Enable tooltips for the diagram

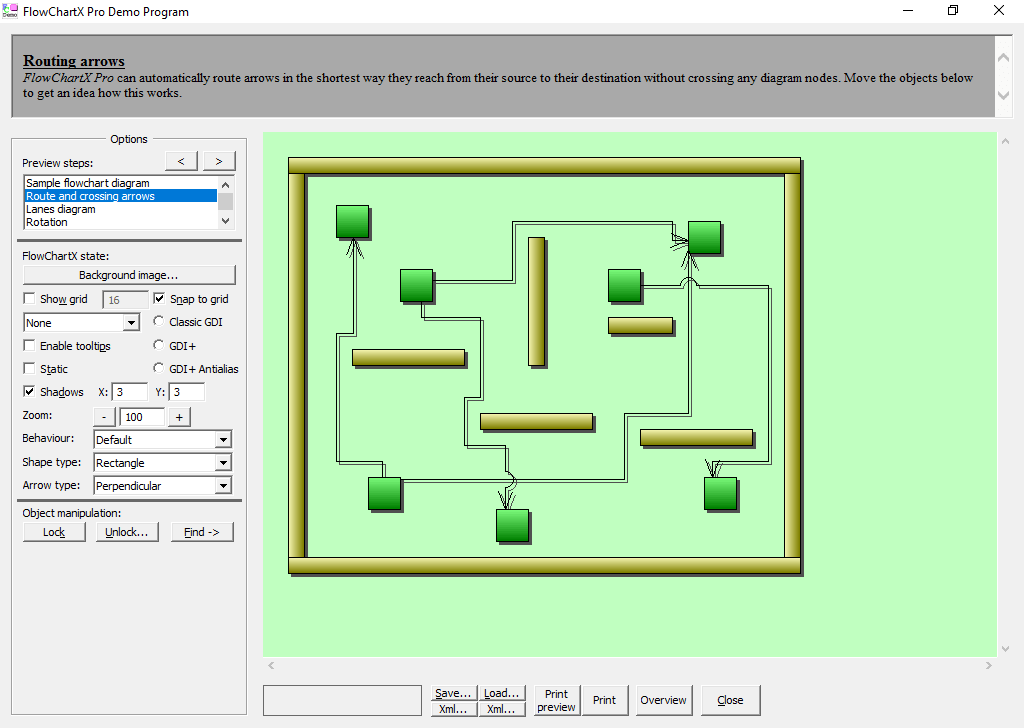coord(28,345)
